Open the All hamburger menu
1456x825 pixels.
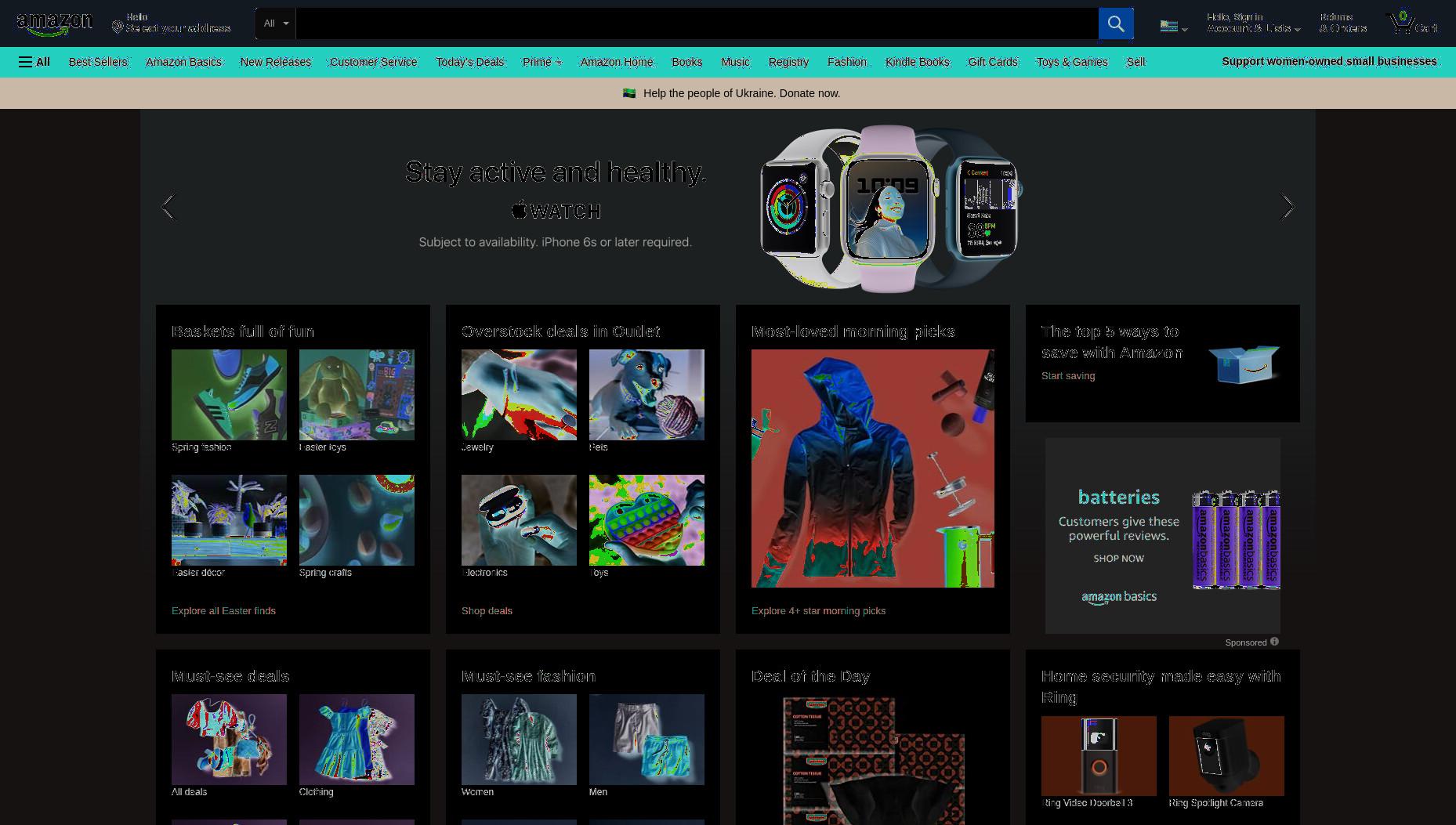point(34,62)
